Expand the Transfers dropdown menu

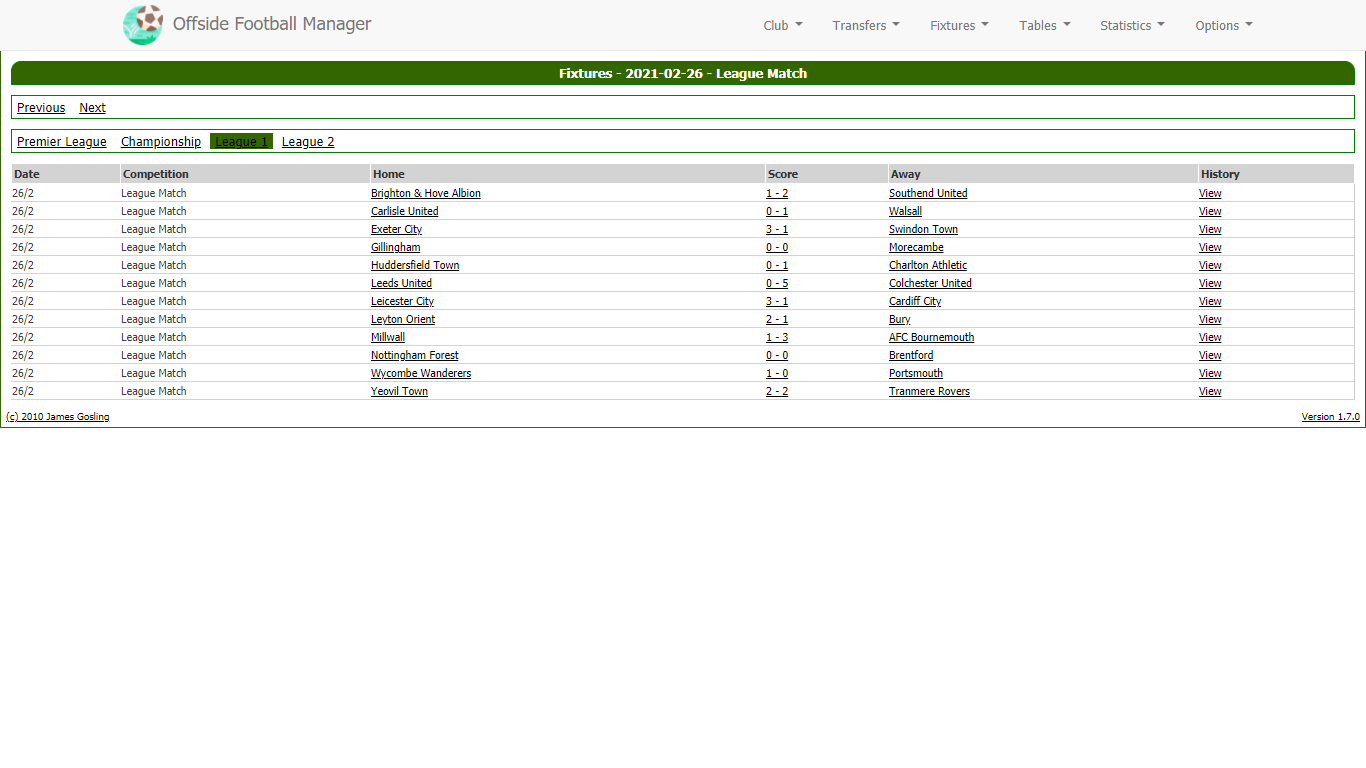pyautogui.click(x=865, y=26)
